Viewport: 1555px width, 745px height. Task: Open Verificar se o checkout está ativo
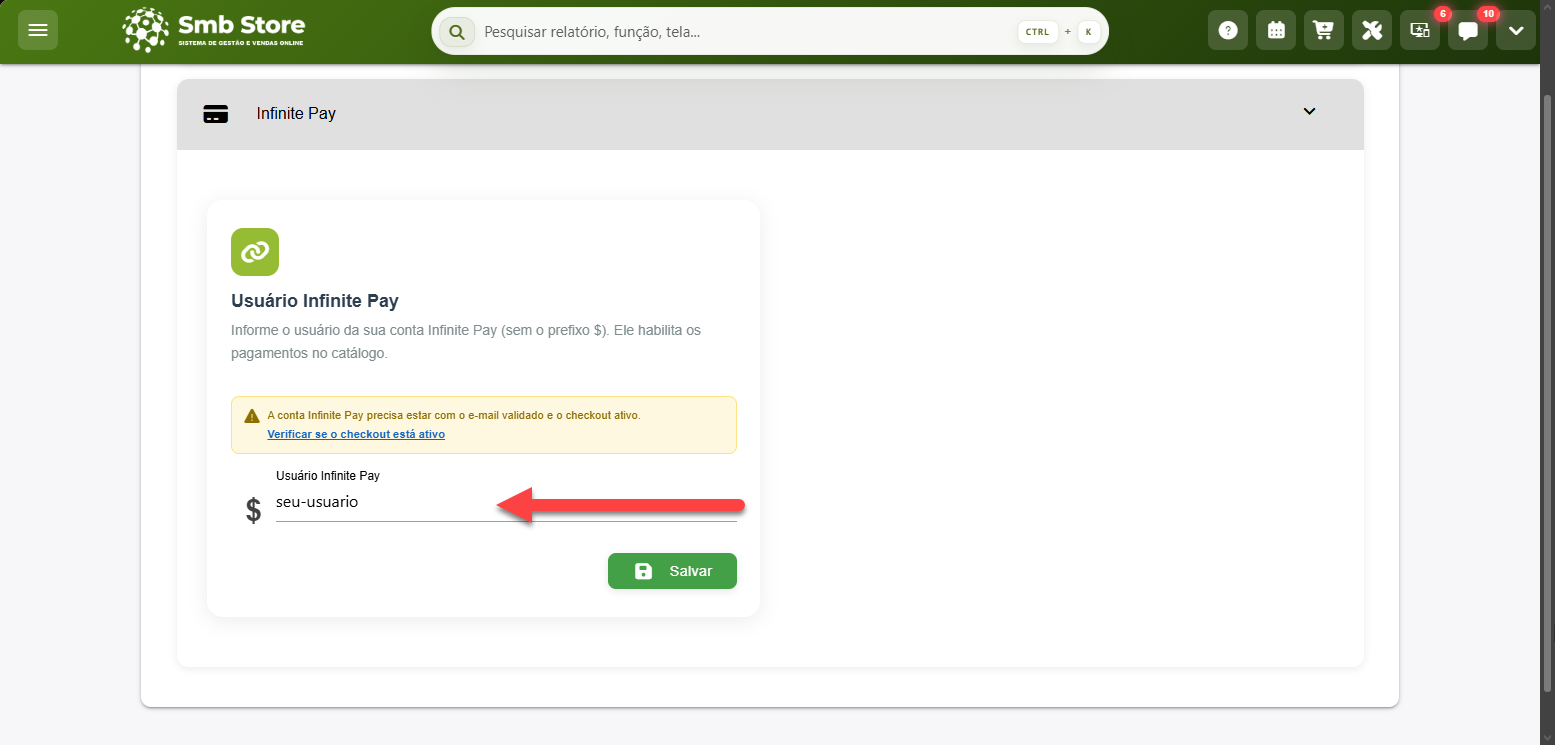[x=356, y=434]
